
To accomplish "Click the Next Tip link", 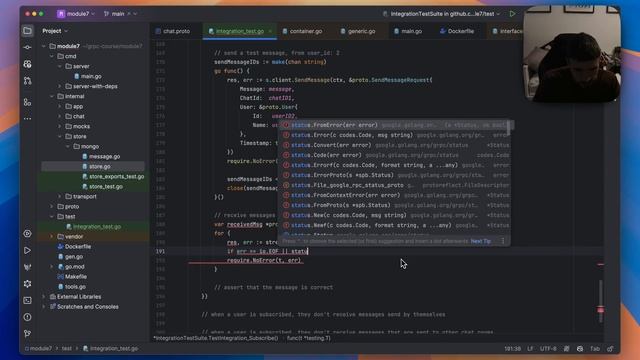I will (x=480, y=241).
